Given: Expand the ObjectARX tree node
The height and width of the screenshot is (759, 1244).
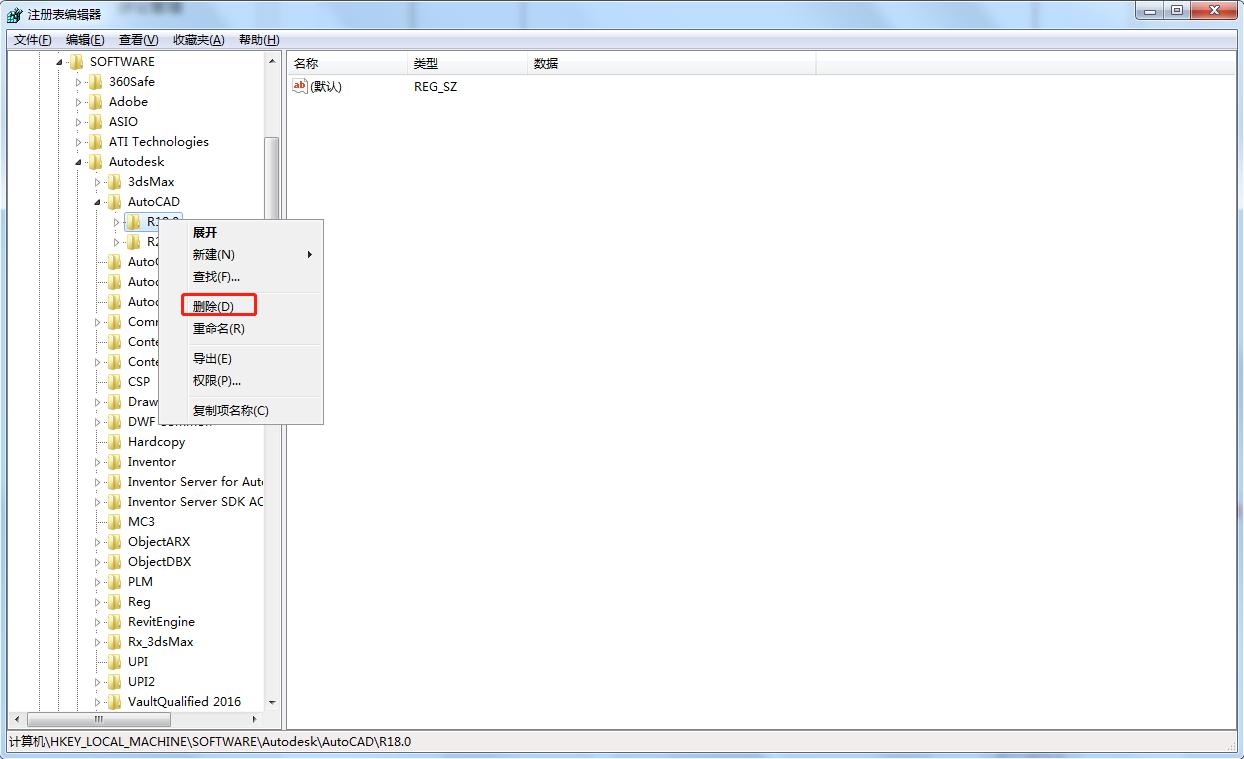Looking at the screenshot, I should [98, 542].
